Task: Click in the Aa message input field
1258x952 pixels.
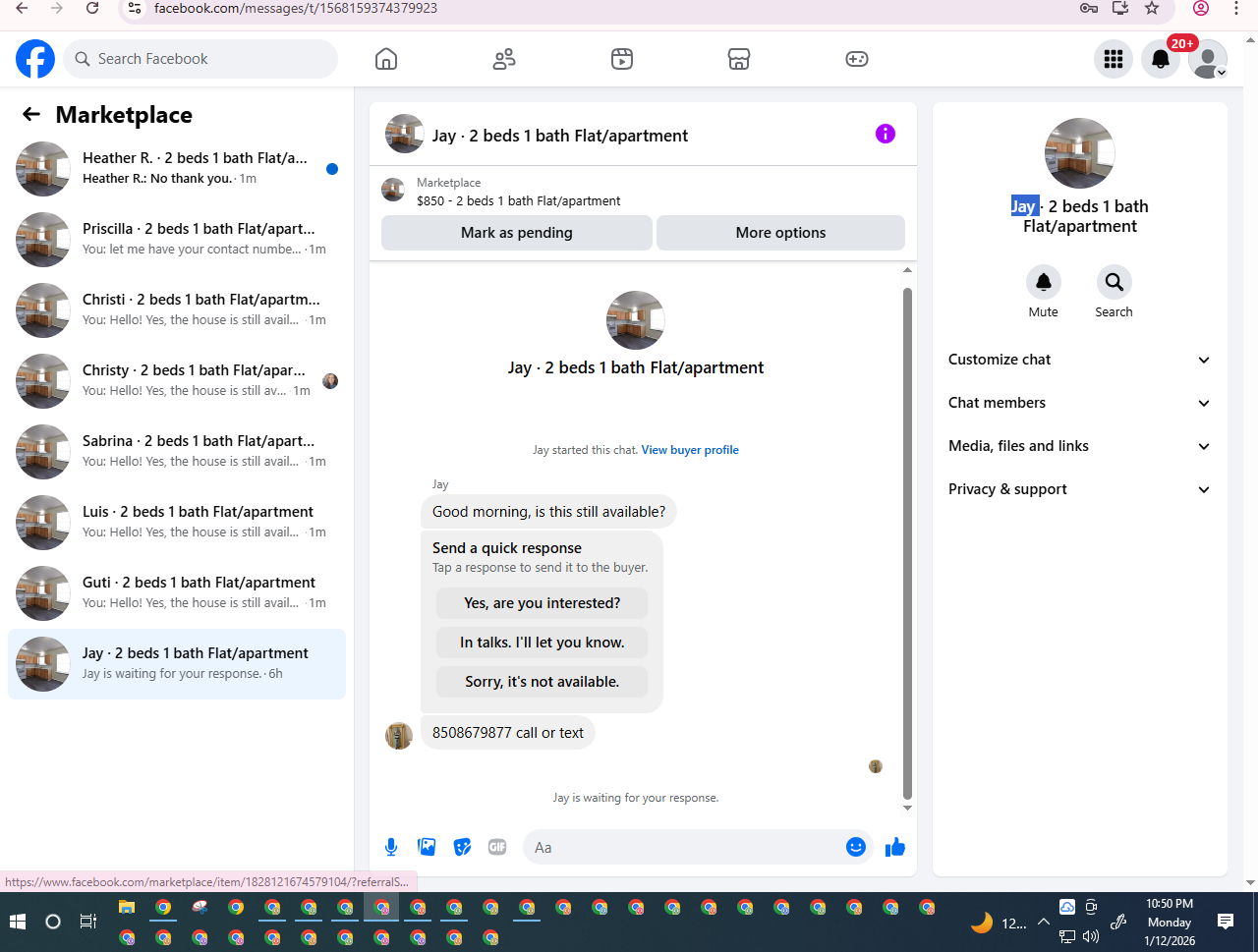Action: tap(685, 847)
